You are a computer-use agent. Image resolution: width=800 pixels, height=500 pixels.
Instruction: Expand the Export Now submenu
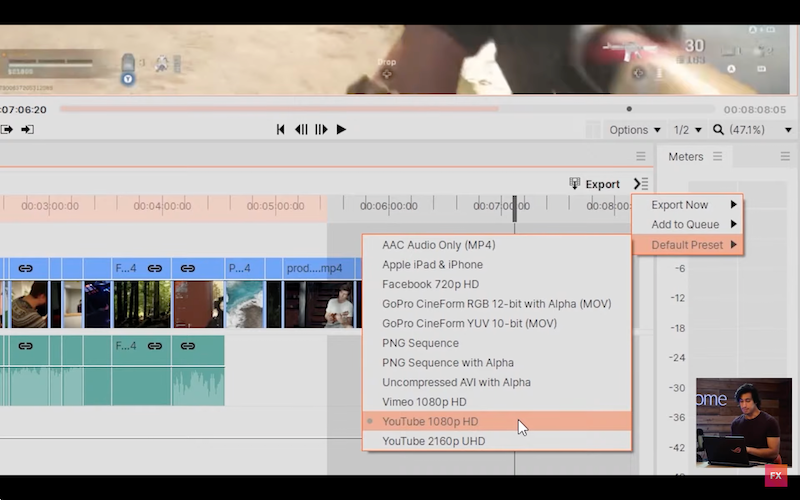[x=687, y=205]
